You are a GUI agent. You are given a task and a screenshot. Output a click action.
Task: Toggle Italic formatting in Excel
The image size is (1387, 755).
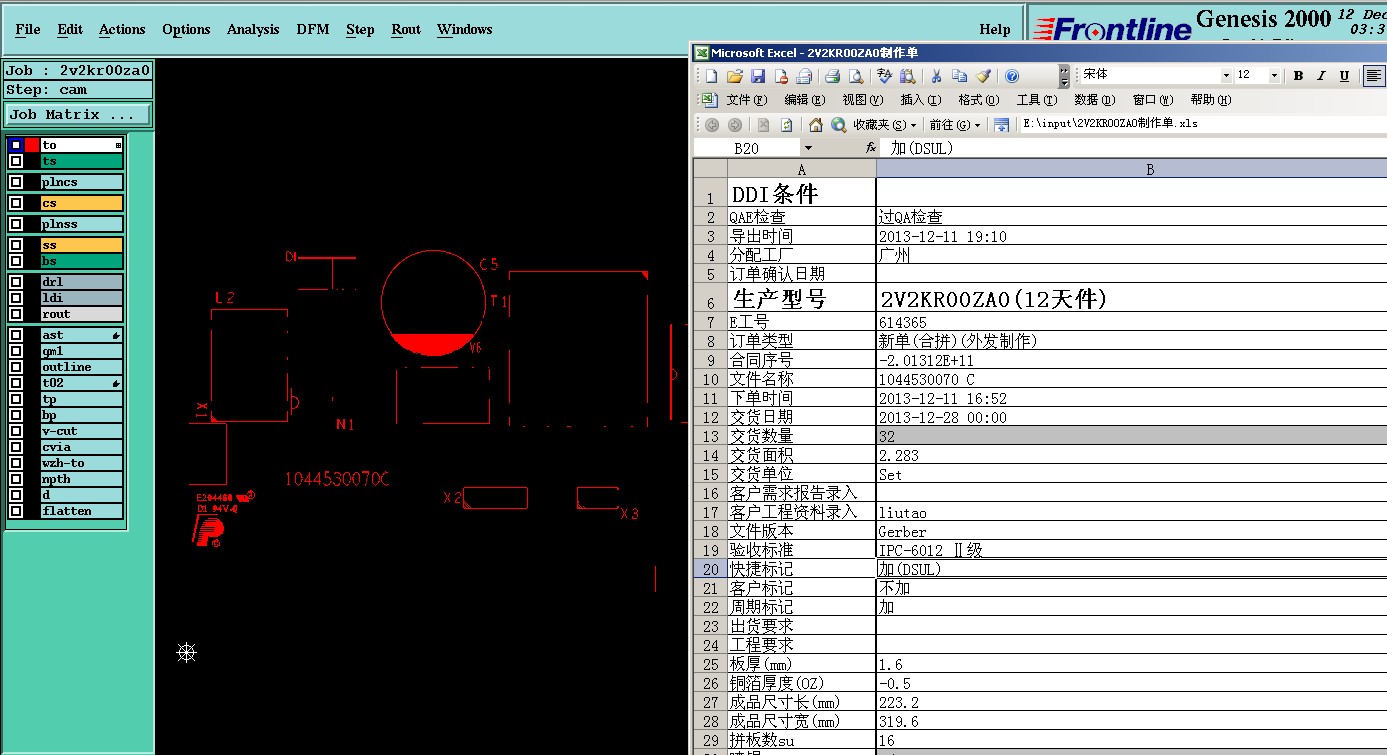pyautogui.click(x=1321, y=76)
